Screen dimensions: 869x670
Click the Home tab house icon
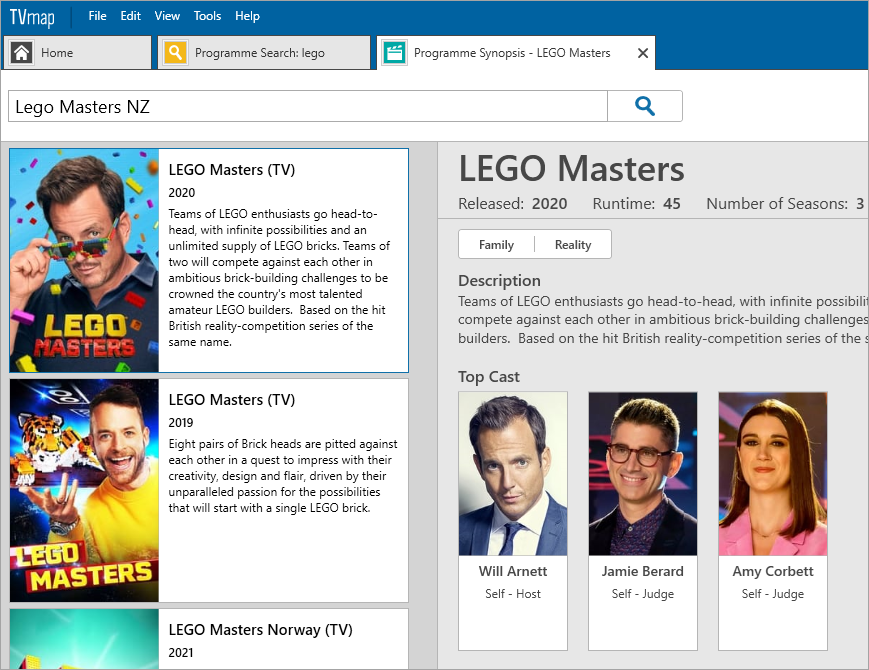22,53
